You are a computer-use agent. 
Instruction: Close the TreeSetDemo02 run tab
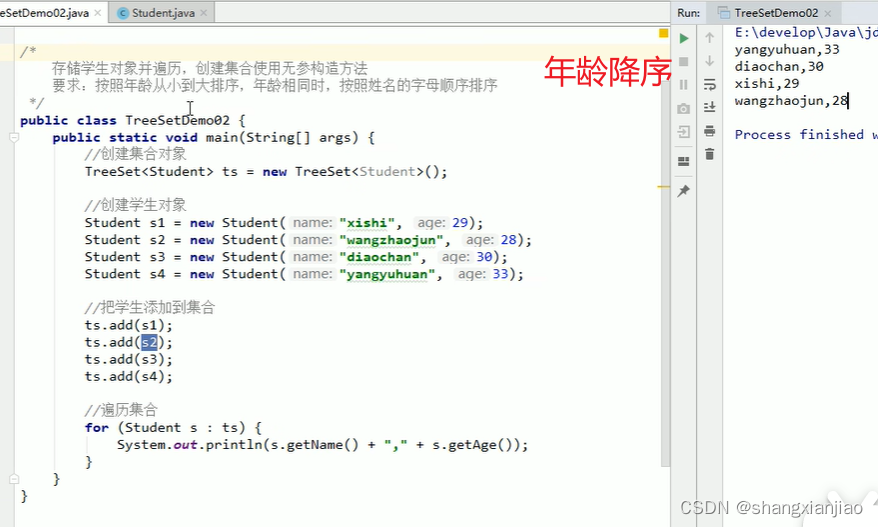pos(828,13)
